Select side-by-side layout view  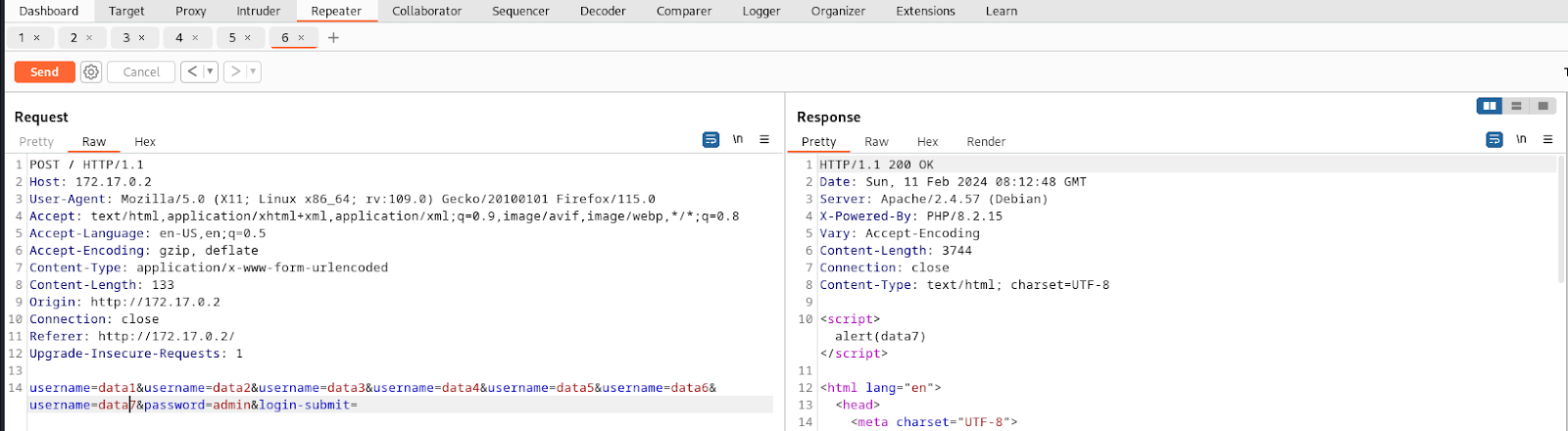click(1490, 106)
